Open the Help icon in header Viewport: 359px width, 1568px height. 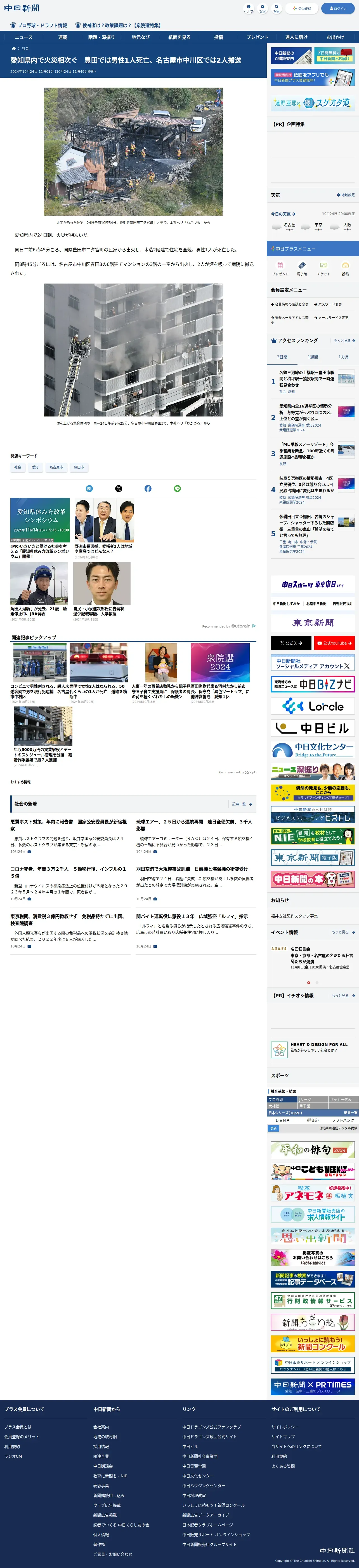click(x=248, y=8)
